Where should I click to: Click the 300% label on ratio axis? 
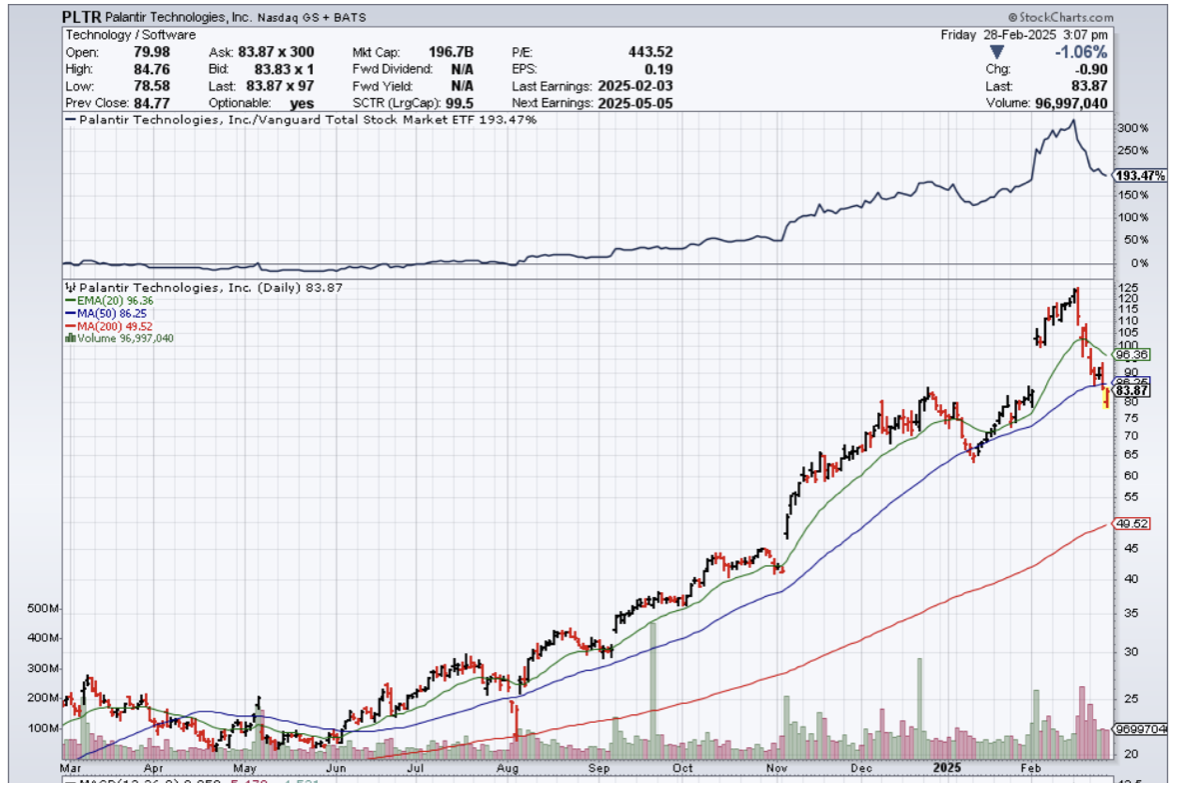coord(1133,128)
